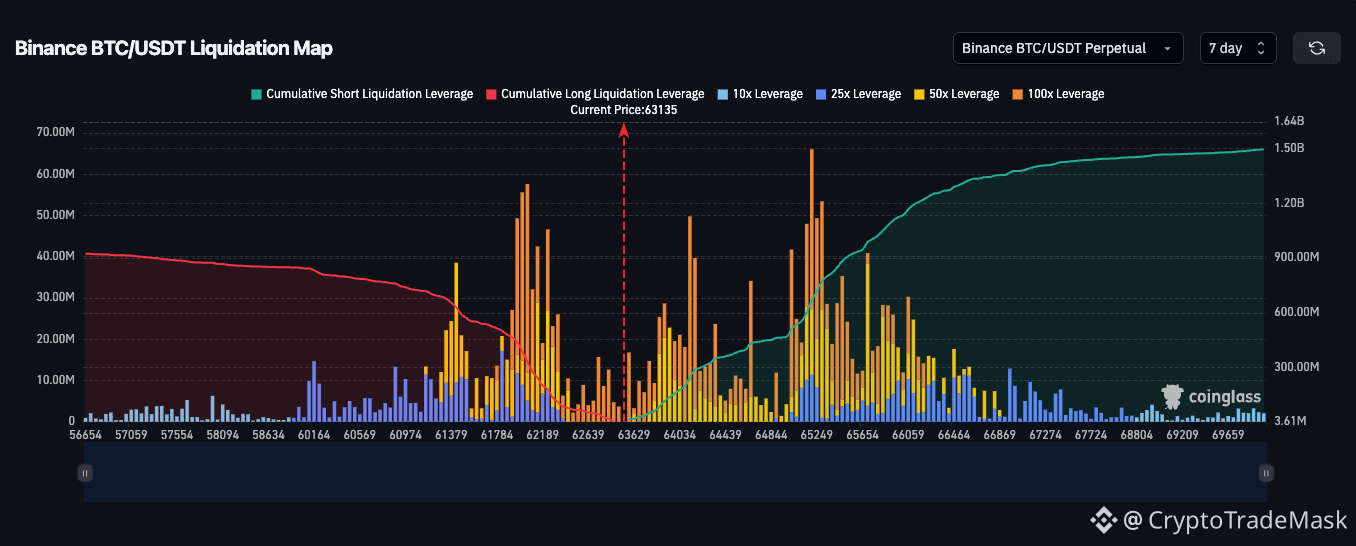Click the refresh chart icon button

pos(1316,48)
